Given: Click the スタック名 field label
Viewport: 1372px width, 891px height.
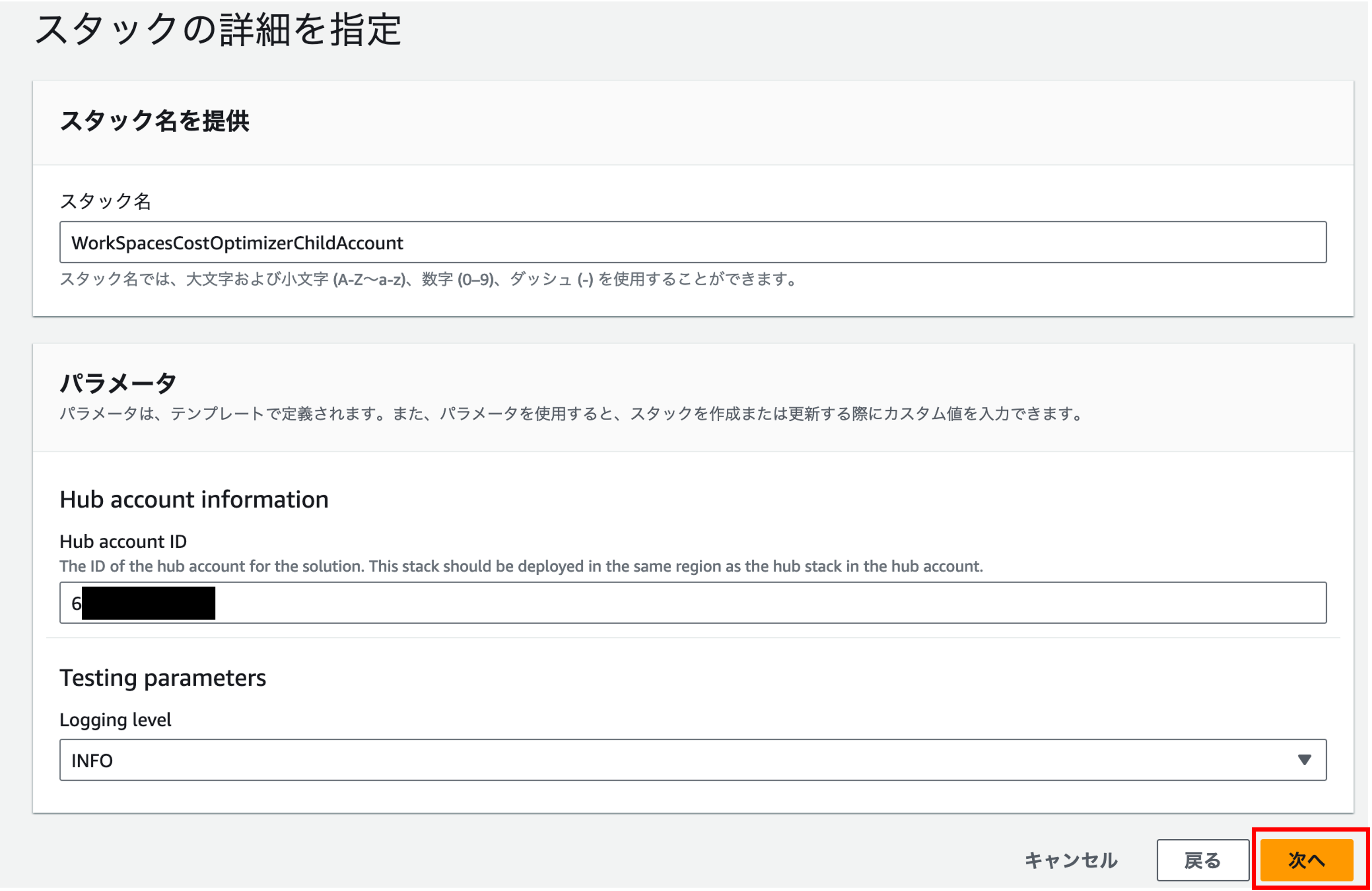Looking at the screenshot, I should [x=105, y=201].
